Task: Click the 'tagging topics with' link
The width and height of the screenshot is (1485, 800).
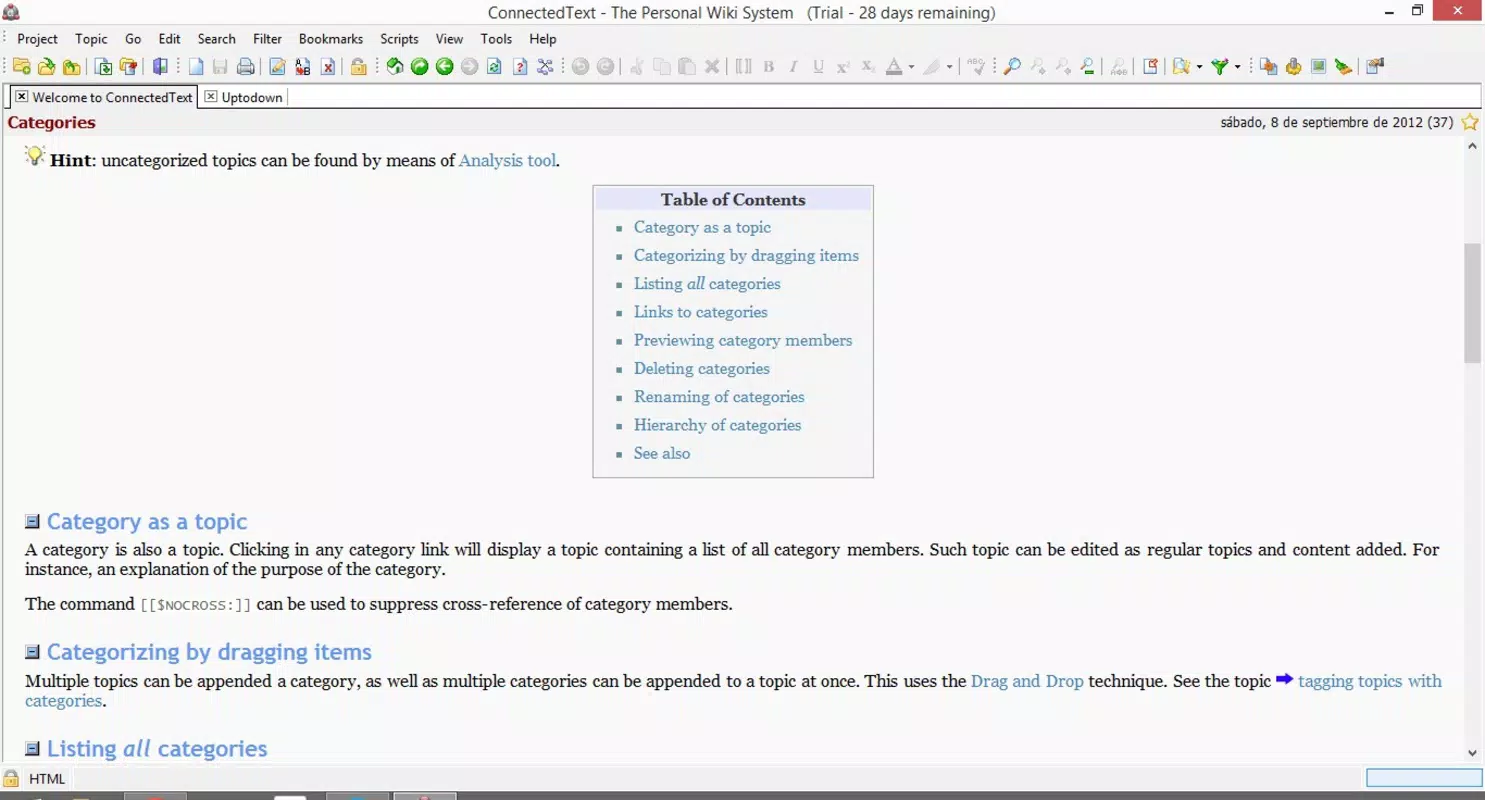Action: point(1370,681)
